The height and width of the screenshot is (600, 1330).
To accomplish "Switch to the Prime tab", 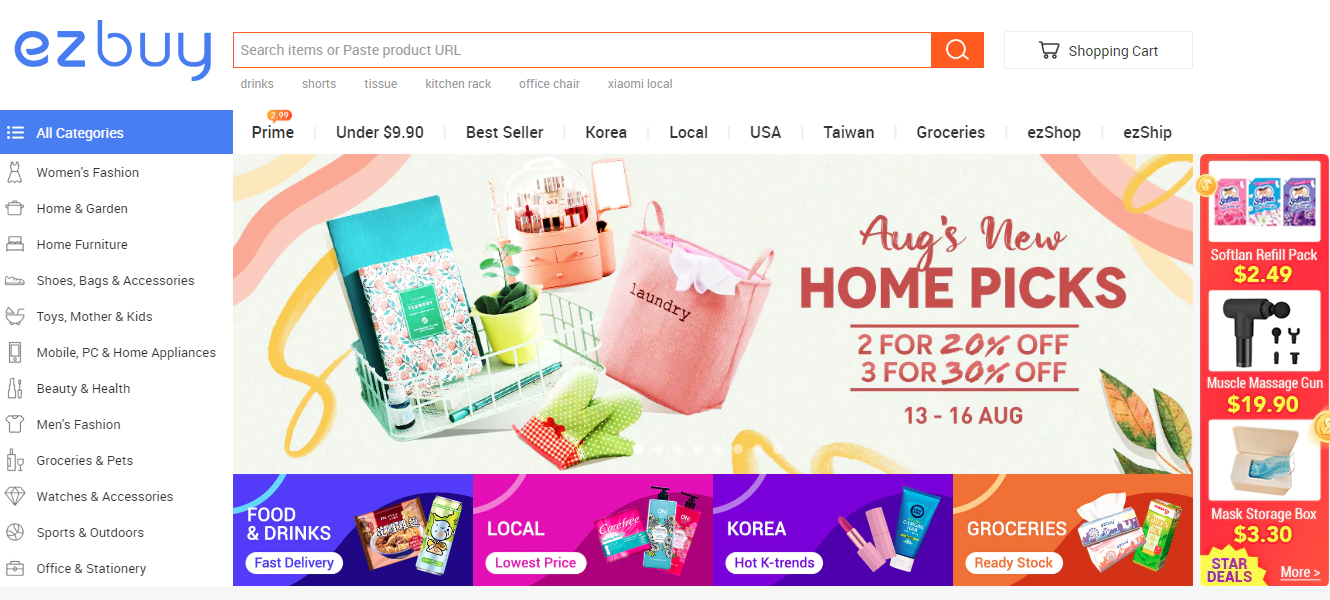I will pos(273,132).
